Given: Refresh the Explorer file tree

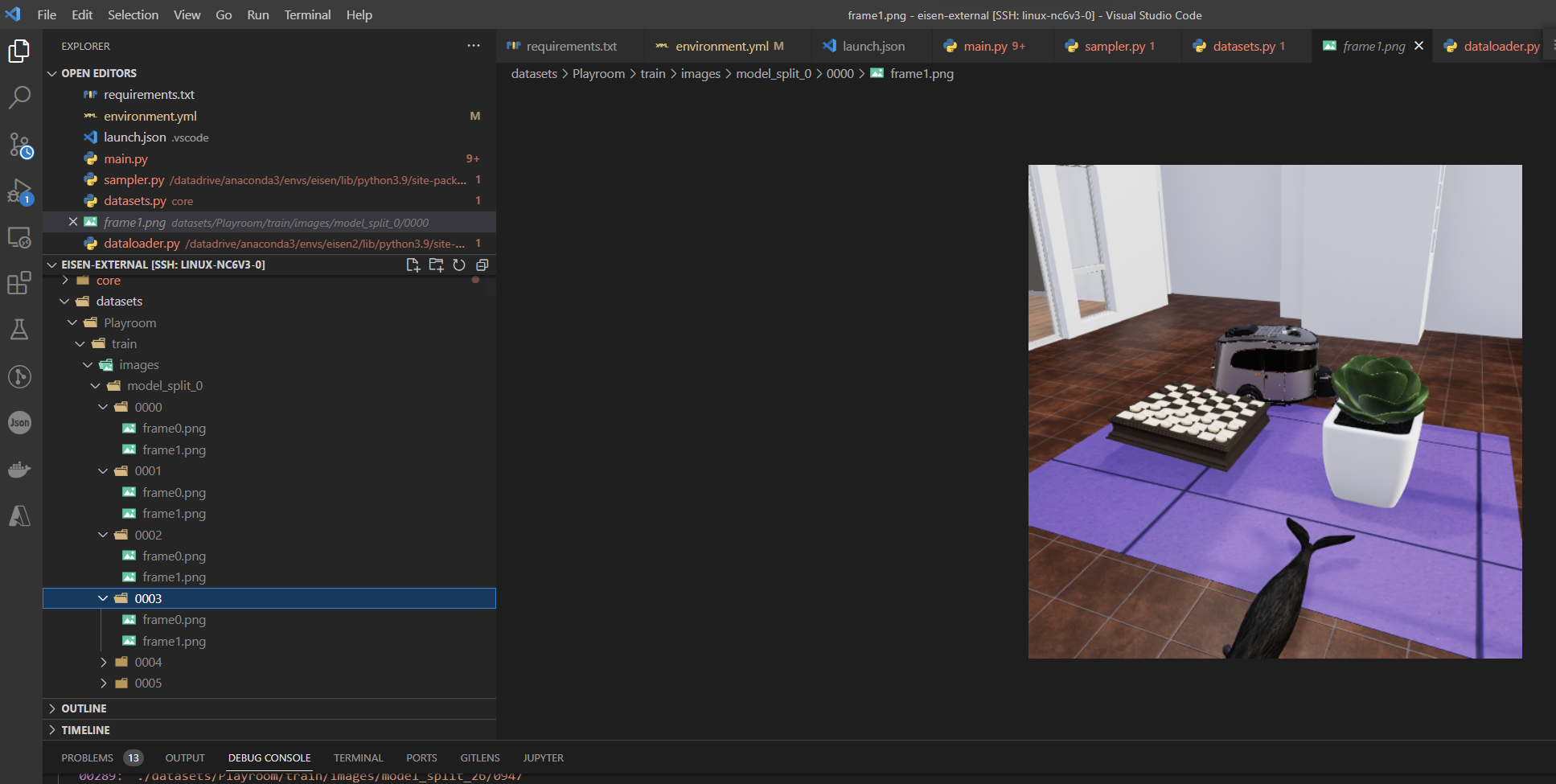Looking at the screenshot, I should click(459, 265).
